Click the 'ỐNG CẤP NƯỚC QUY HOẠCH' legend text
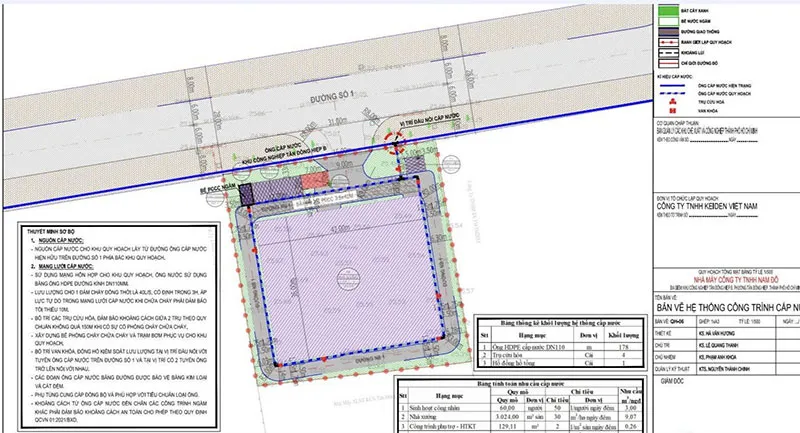The width and height of the screenshot is (800, 433). coord(724,94)
